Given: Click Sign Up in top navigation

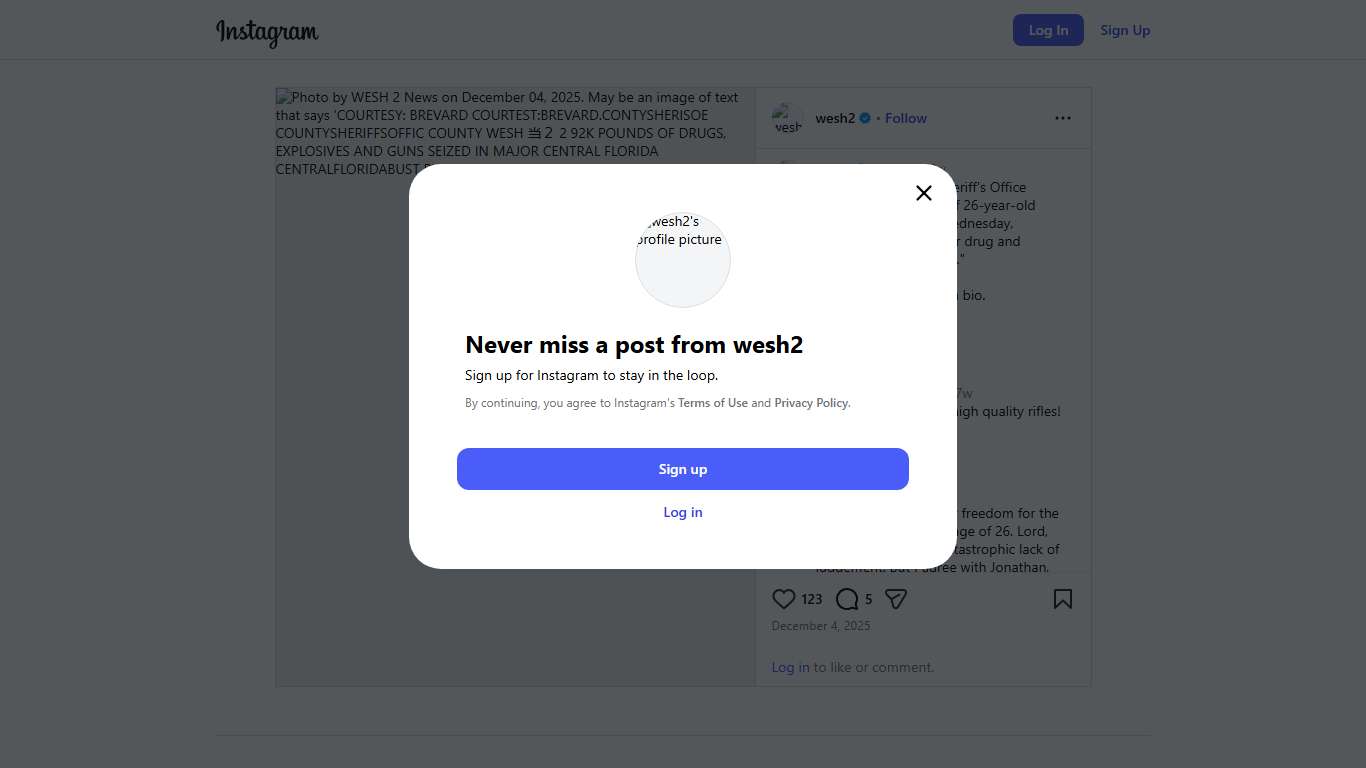Looking at the screenshot, I should [x=1125, y=30].
